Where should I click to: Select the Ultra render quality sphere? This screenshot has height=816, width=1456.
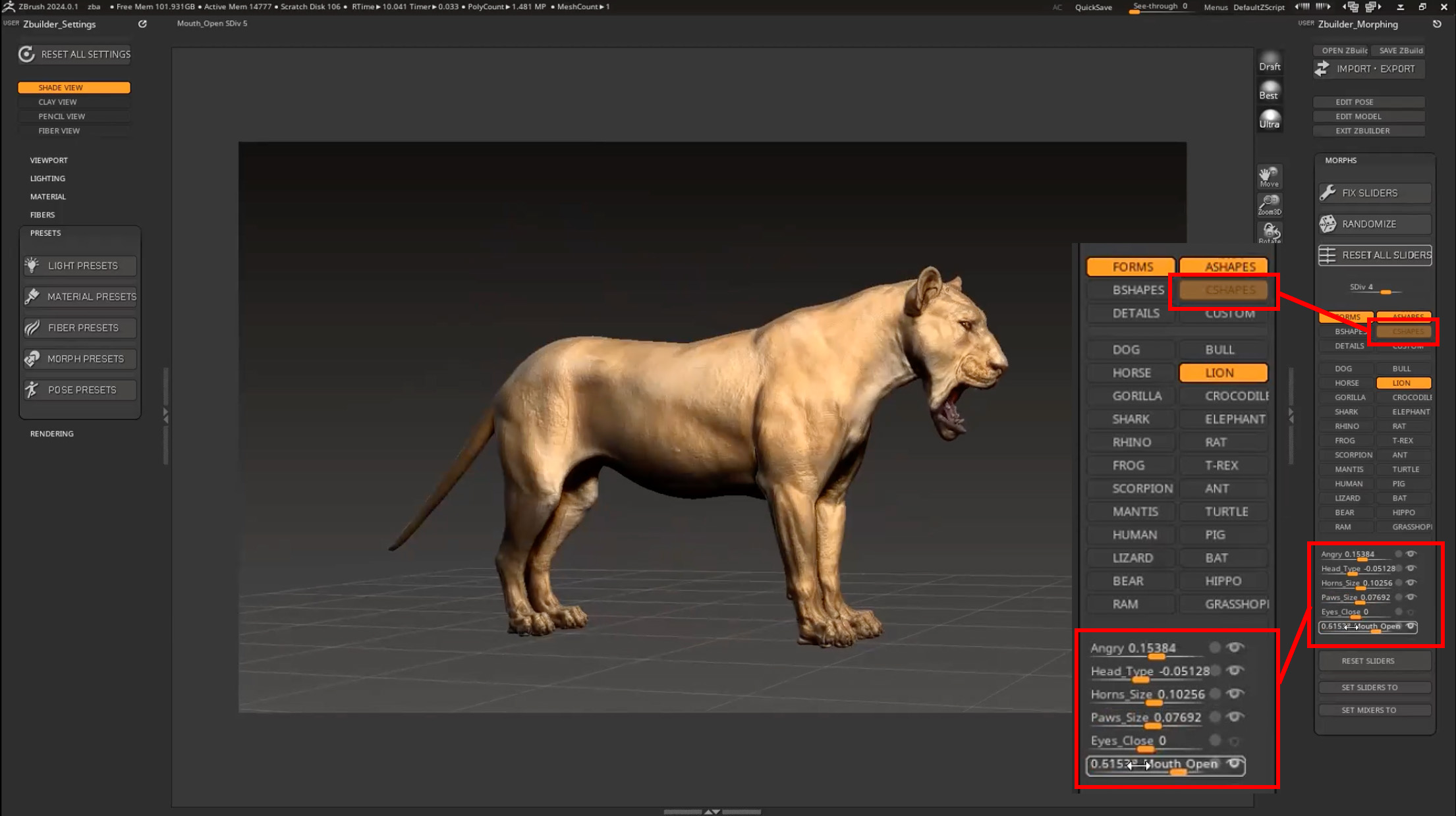1269,119
